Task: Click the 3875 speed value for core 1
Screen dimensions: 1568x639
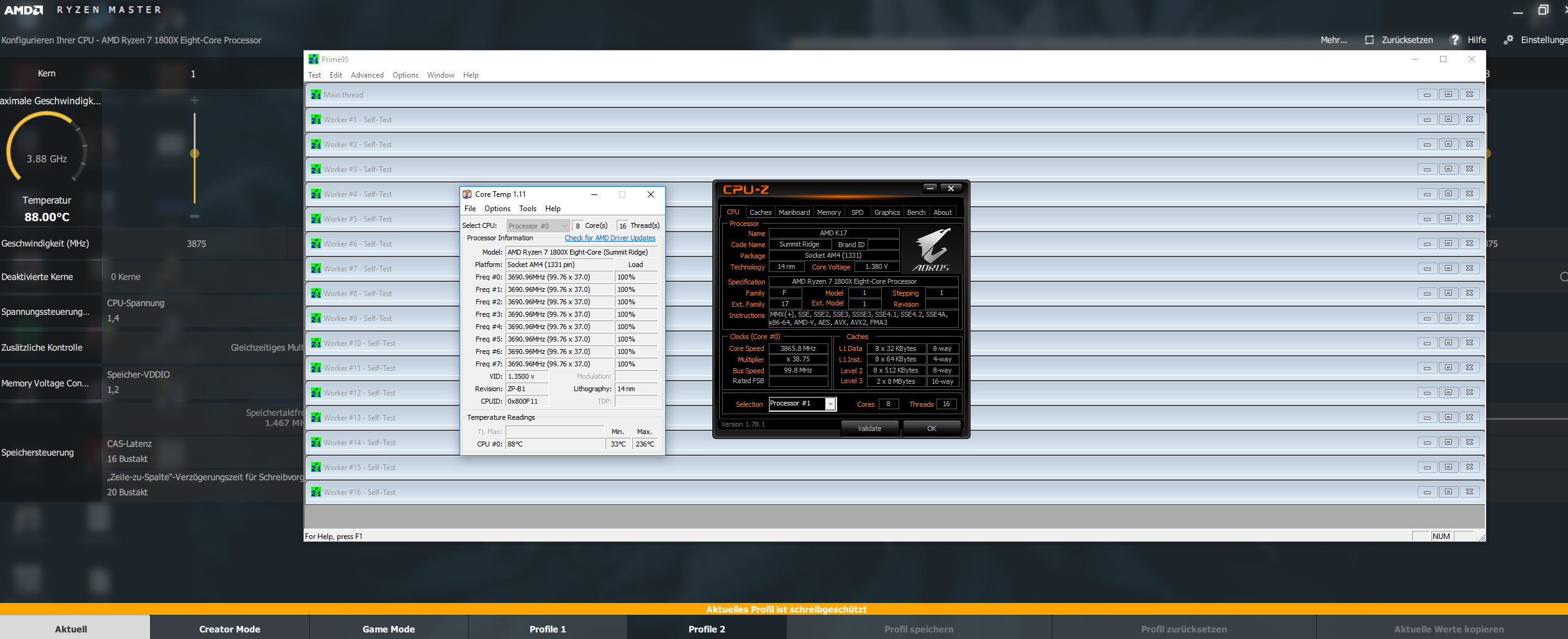Action: pyautogui.click(x=196, y=244)
